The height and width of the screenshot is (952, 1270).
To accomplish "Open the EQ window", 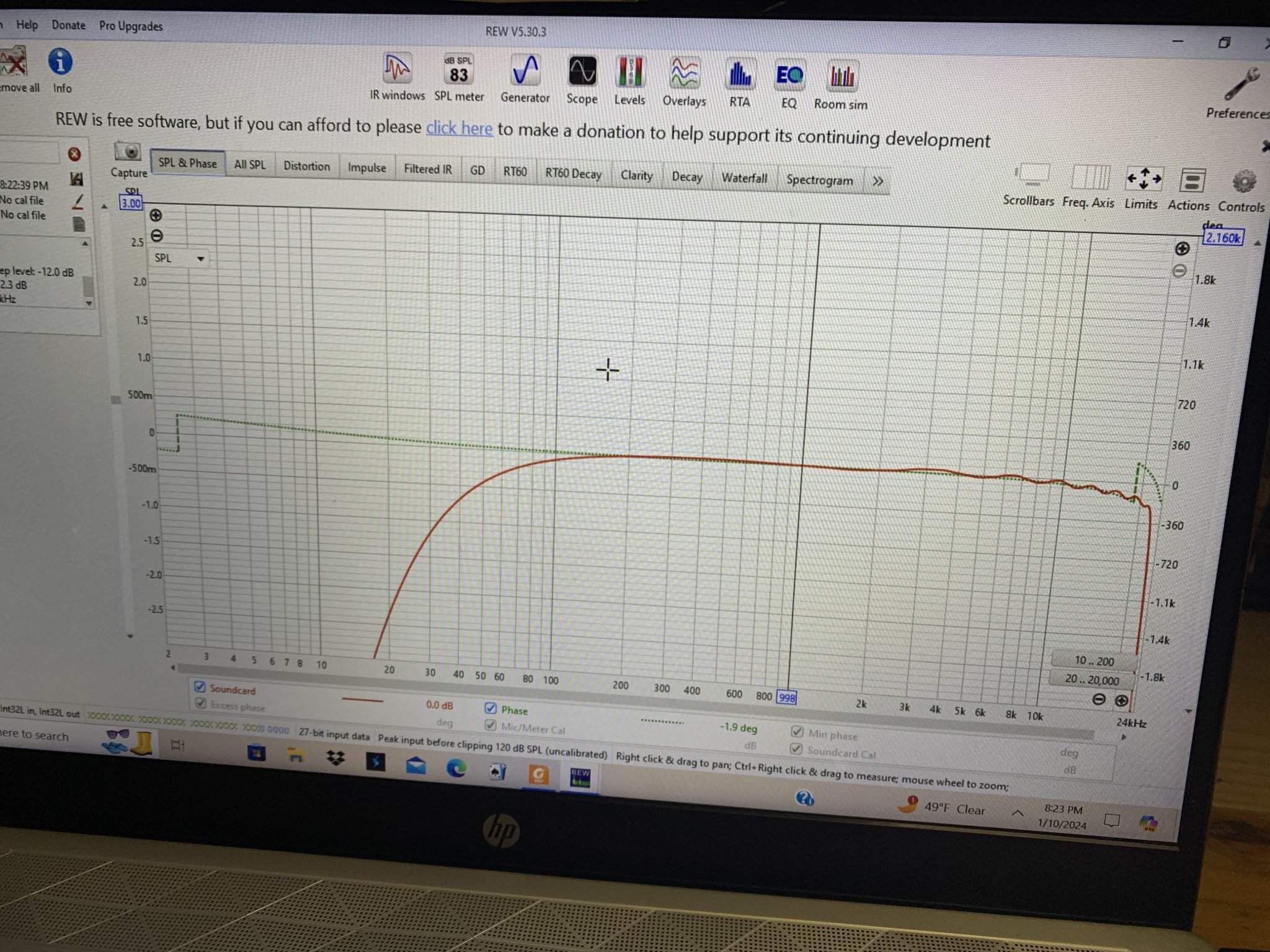I will 789,85.
